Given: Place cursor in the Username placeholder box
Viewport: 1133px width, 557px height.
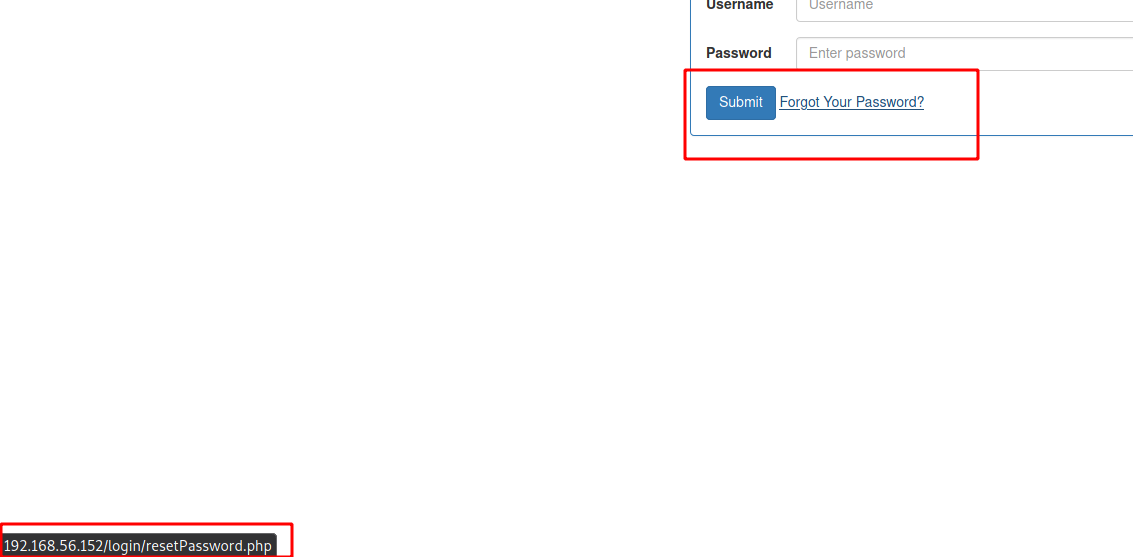Looking at the screenshot, I should click(x=965, y=8).
